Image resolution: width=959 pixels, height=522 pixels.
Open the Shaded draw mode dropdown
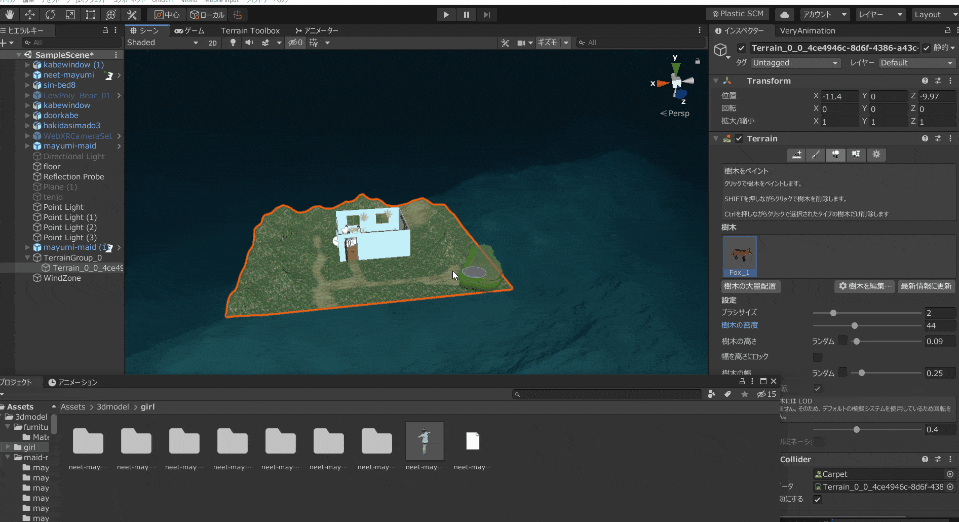(x=162, y=42)
